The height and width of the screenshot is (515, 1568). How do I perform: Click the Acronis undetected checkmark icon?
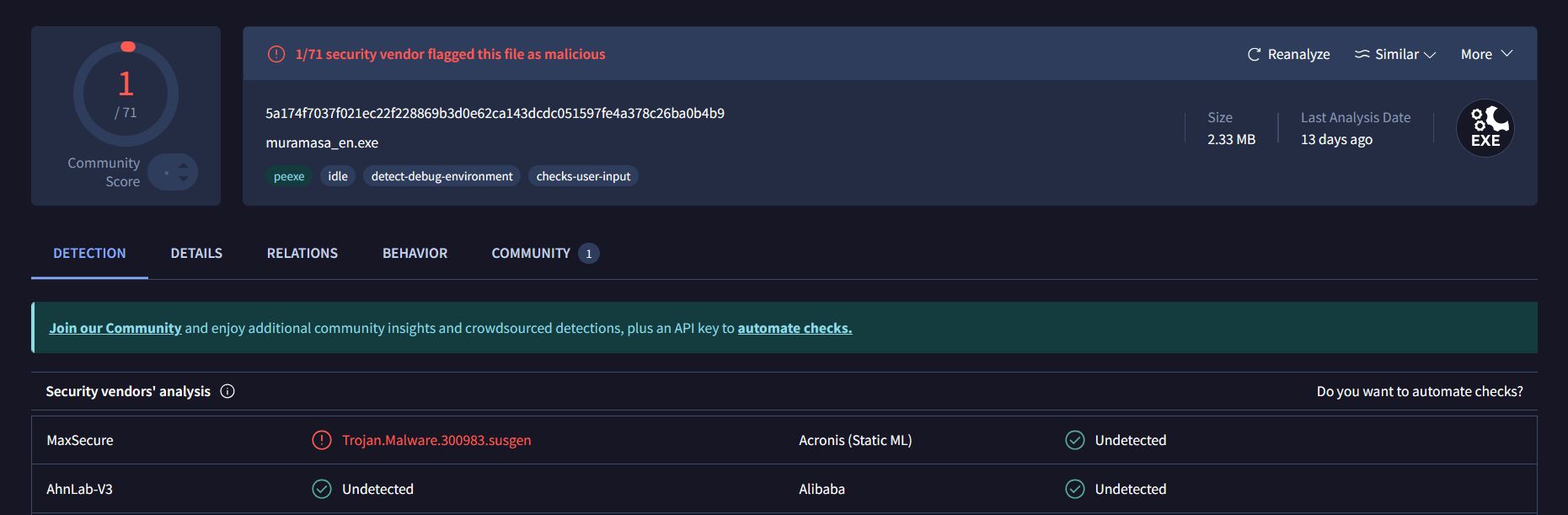pyautogui.click(x=1075, y=440)
